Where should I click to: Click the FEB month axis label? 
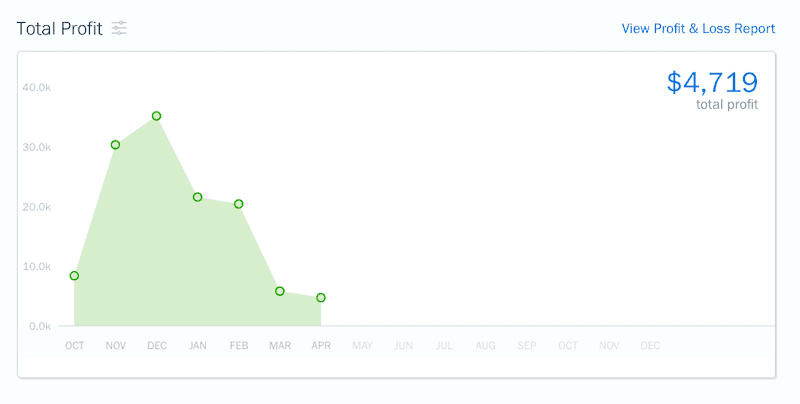(x=239, y=346)
